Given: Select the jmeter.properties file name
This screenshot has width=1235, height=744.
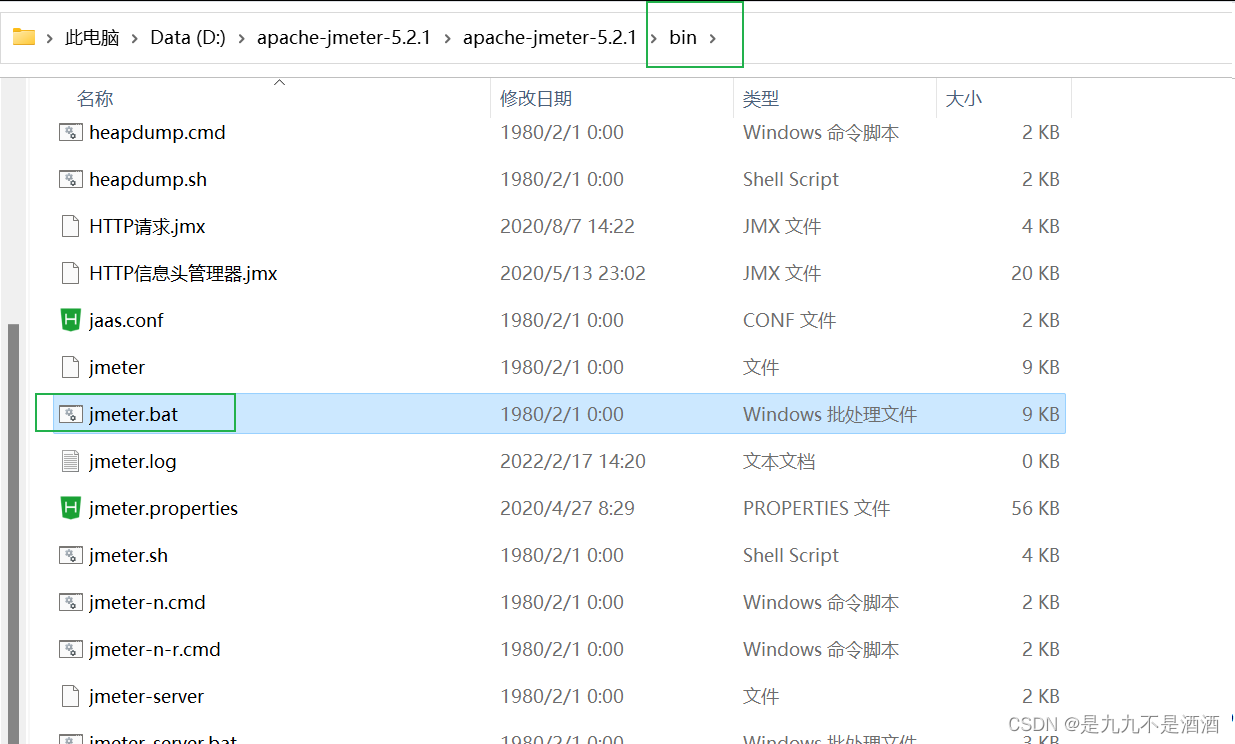Looking at the screenshot, I should (163, 508).
